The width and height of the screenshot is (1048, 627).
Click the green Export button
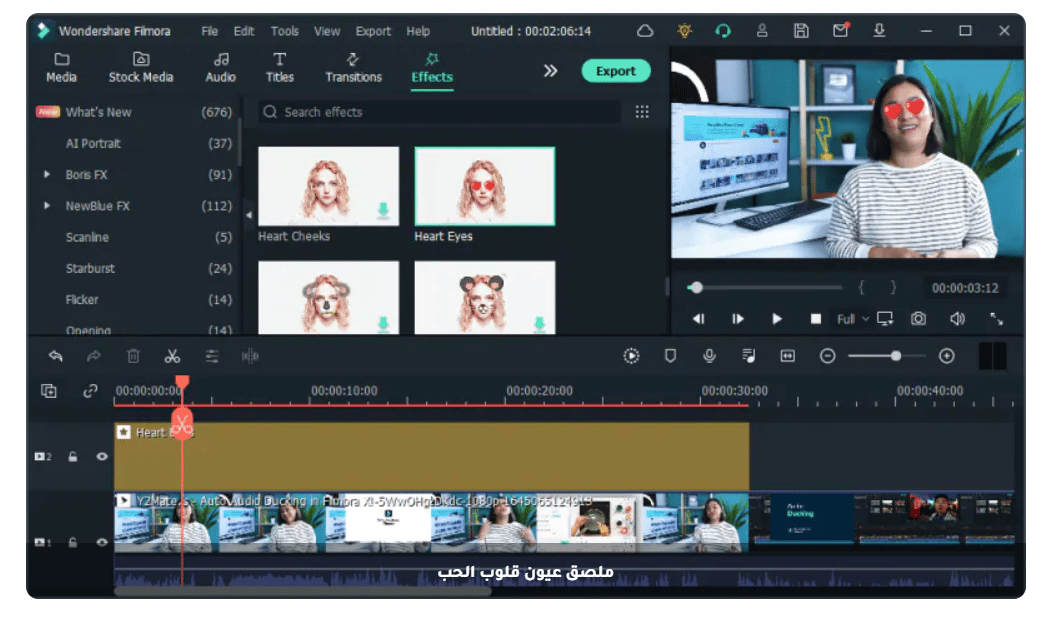click(616, 71)
